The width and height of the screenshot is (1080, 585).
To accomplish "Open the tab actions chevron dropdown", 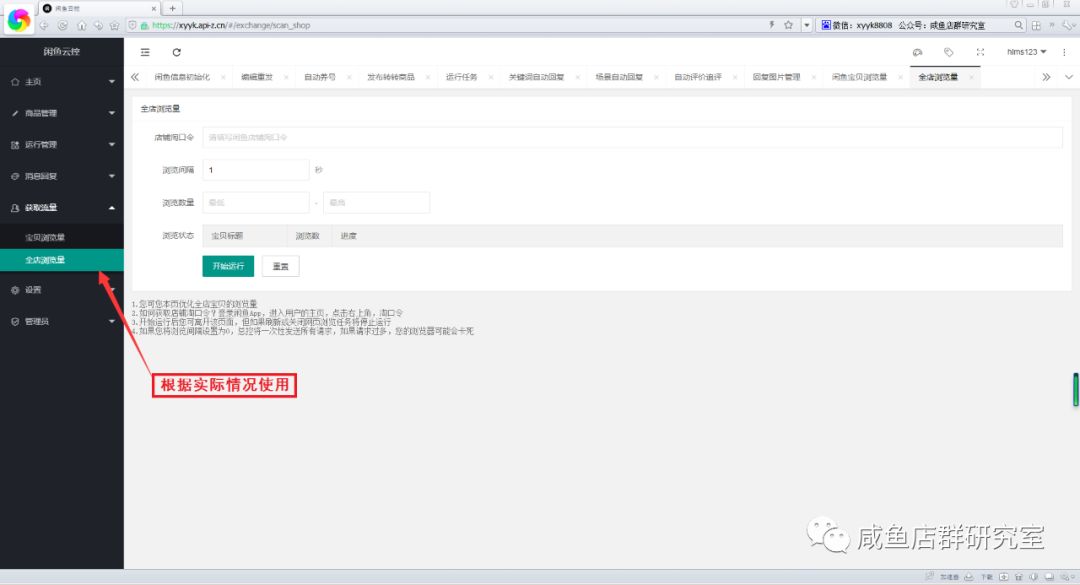I will 1068,77.
